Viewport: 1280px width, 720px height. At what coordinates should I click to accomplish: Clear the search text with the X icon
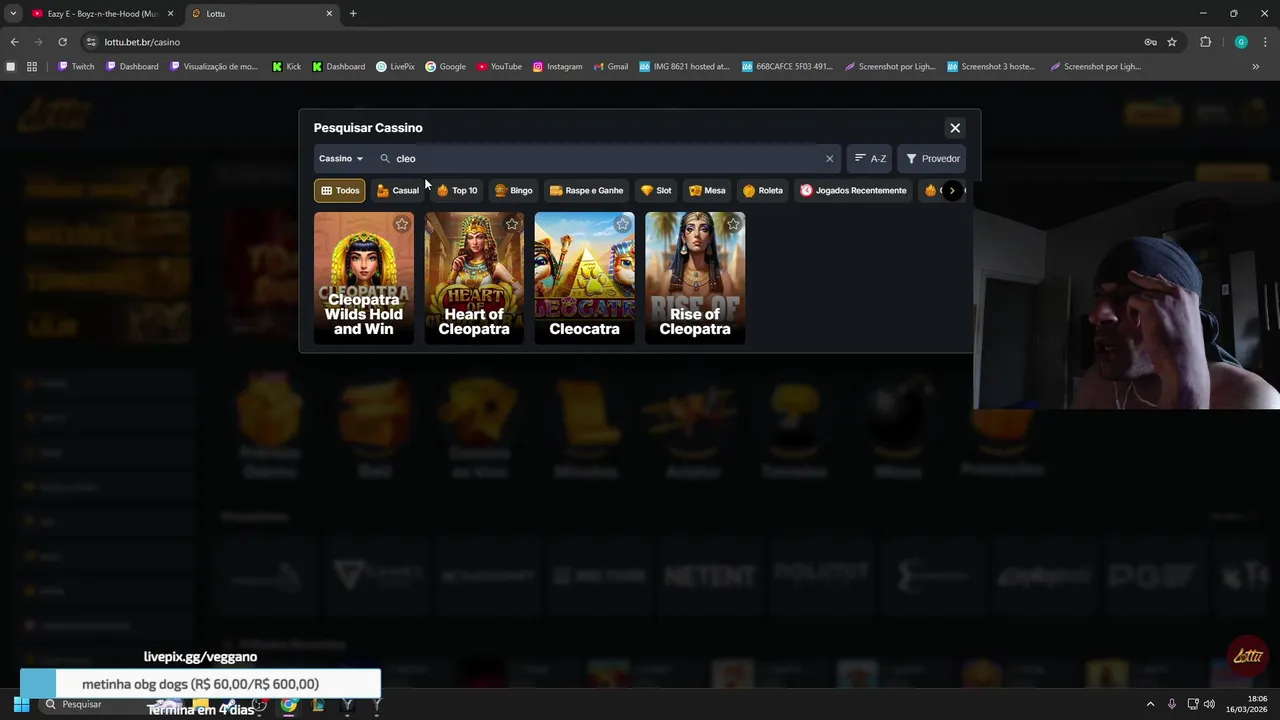829,158
